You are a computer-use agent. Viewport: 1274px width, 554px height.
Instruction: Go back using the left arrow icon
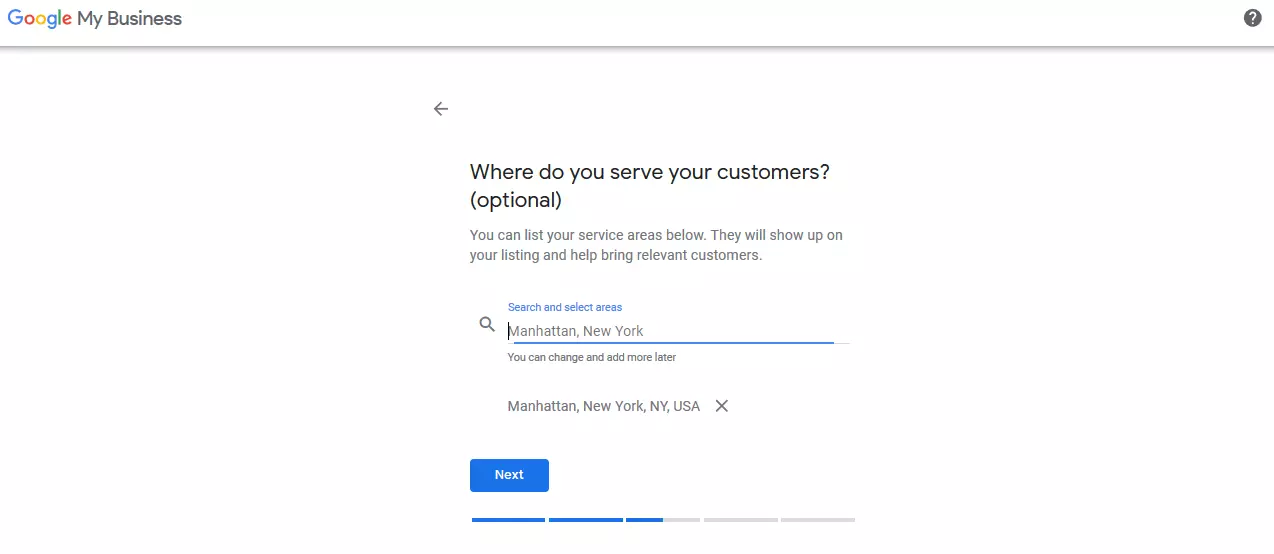coord(441,109)
